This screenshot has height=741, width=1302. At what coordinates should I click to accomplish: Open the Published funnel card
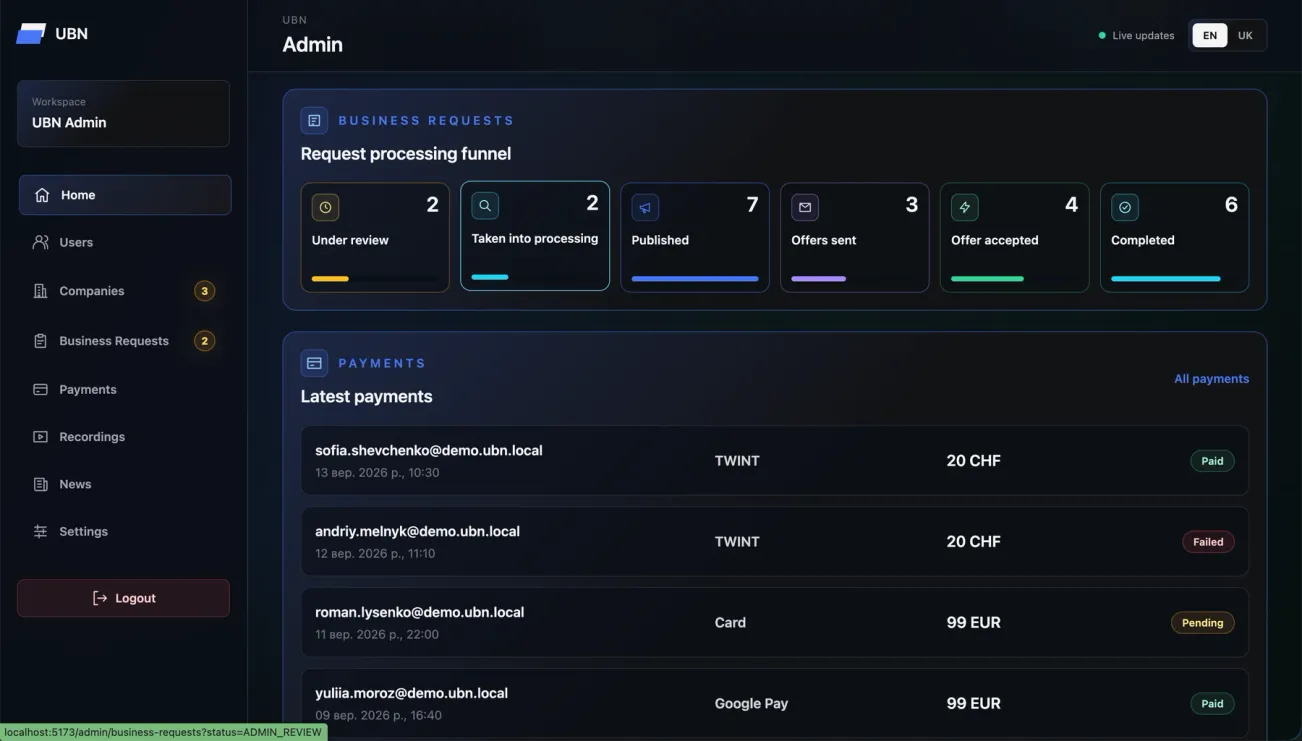coord(695,237)
